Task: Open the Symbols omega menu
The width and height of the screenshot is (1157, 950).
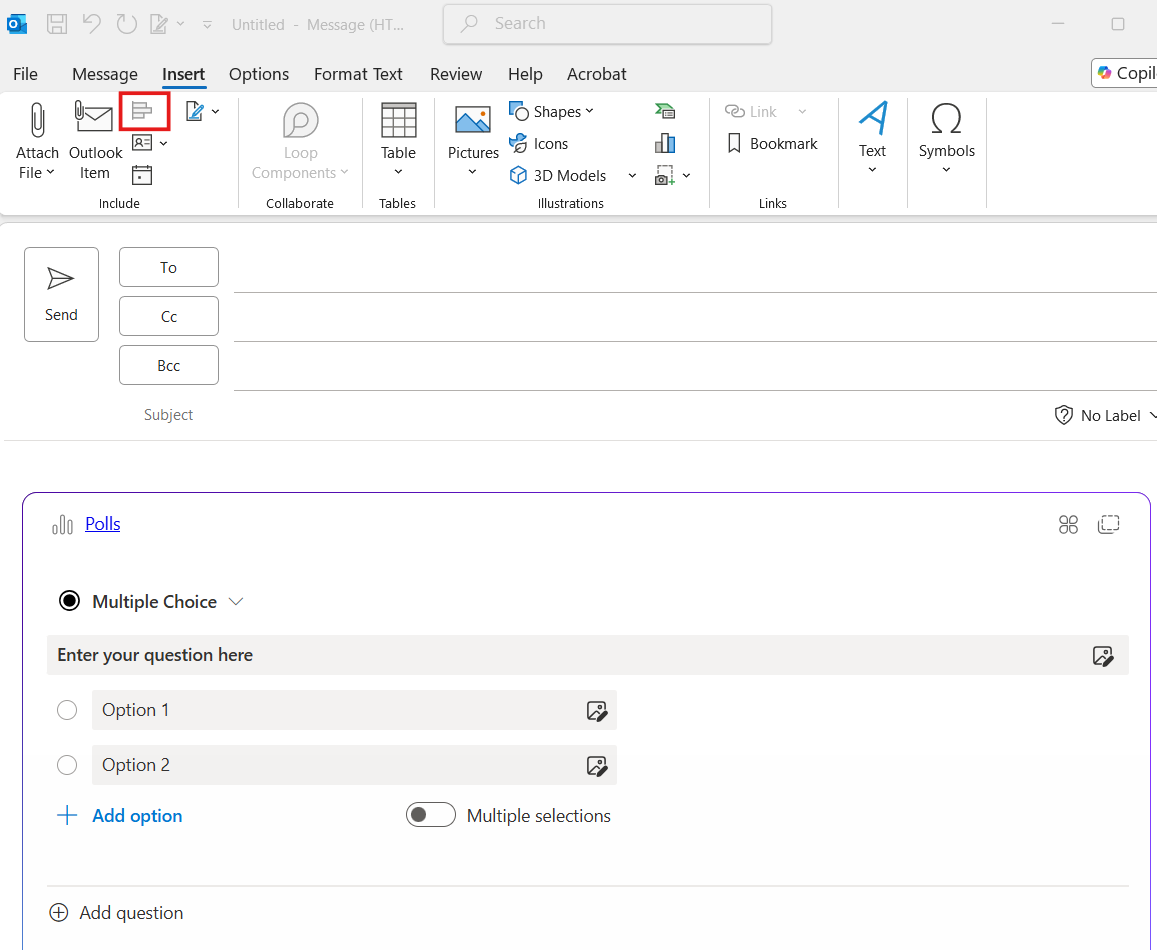Action: point(946,130)
